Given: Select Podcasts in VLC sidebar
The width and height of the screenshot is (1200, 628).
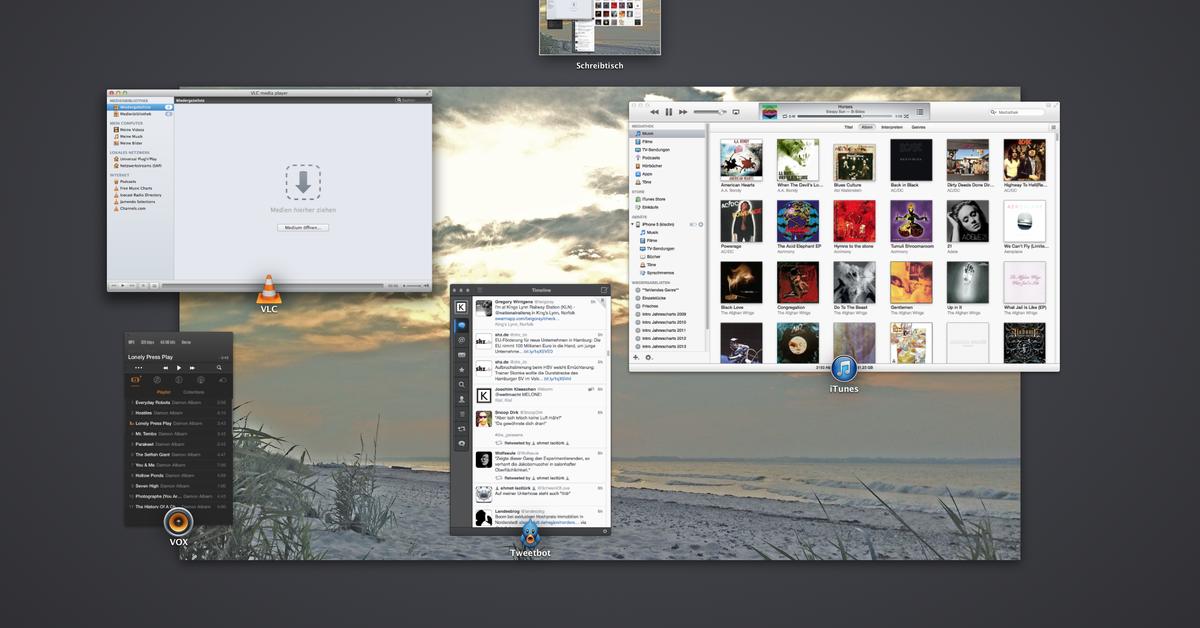Looking at the screenshot, I should pos(128,182).
